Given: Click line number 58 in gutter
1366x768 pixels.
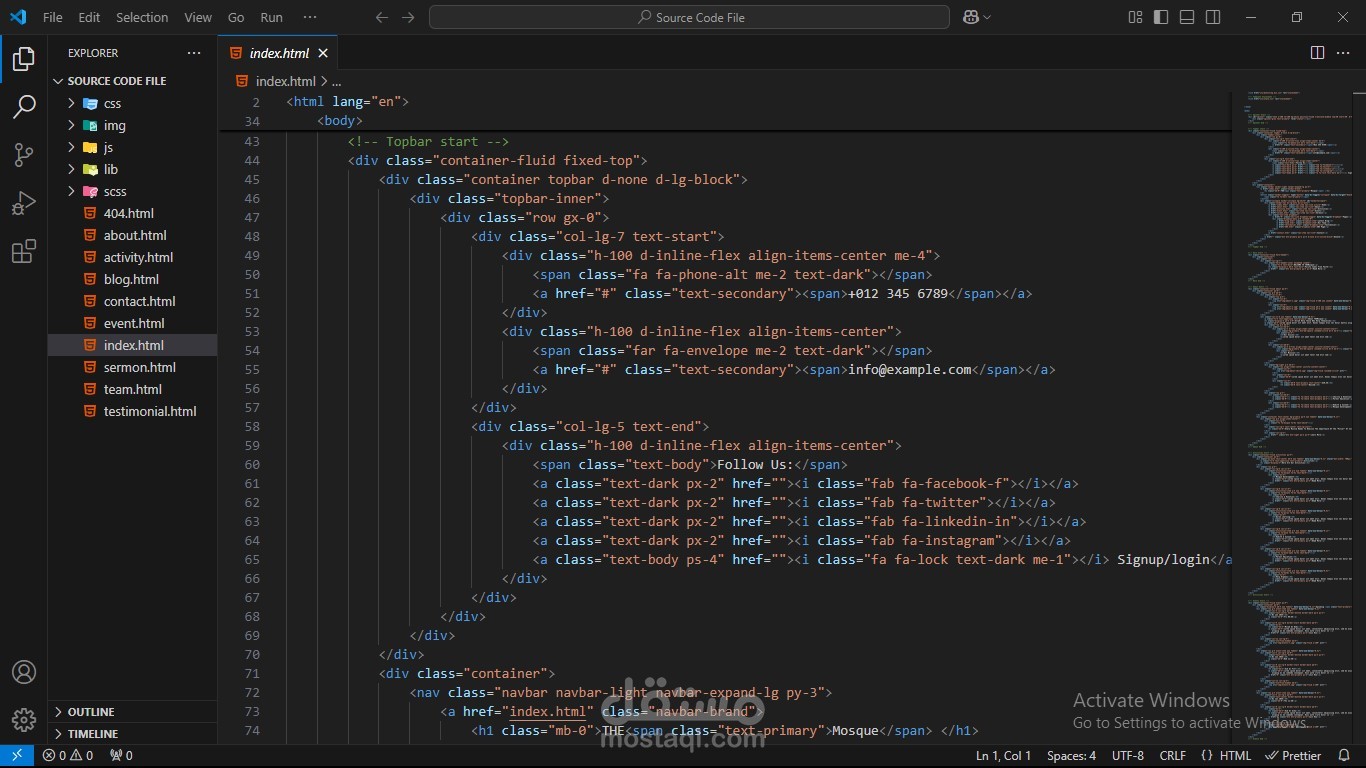Looking at the screenshot, I should click(251, 426).
